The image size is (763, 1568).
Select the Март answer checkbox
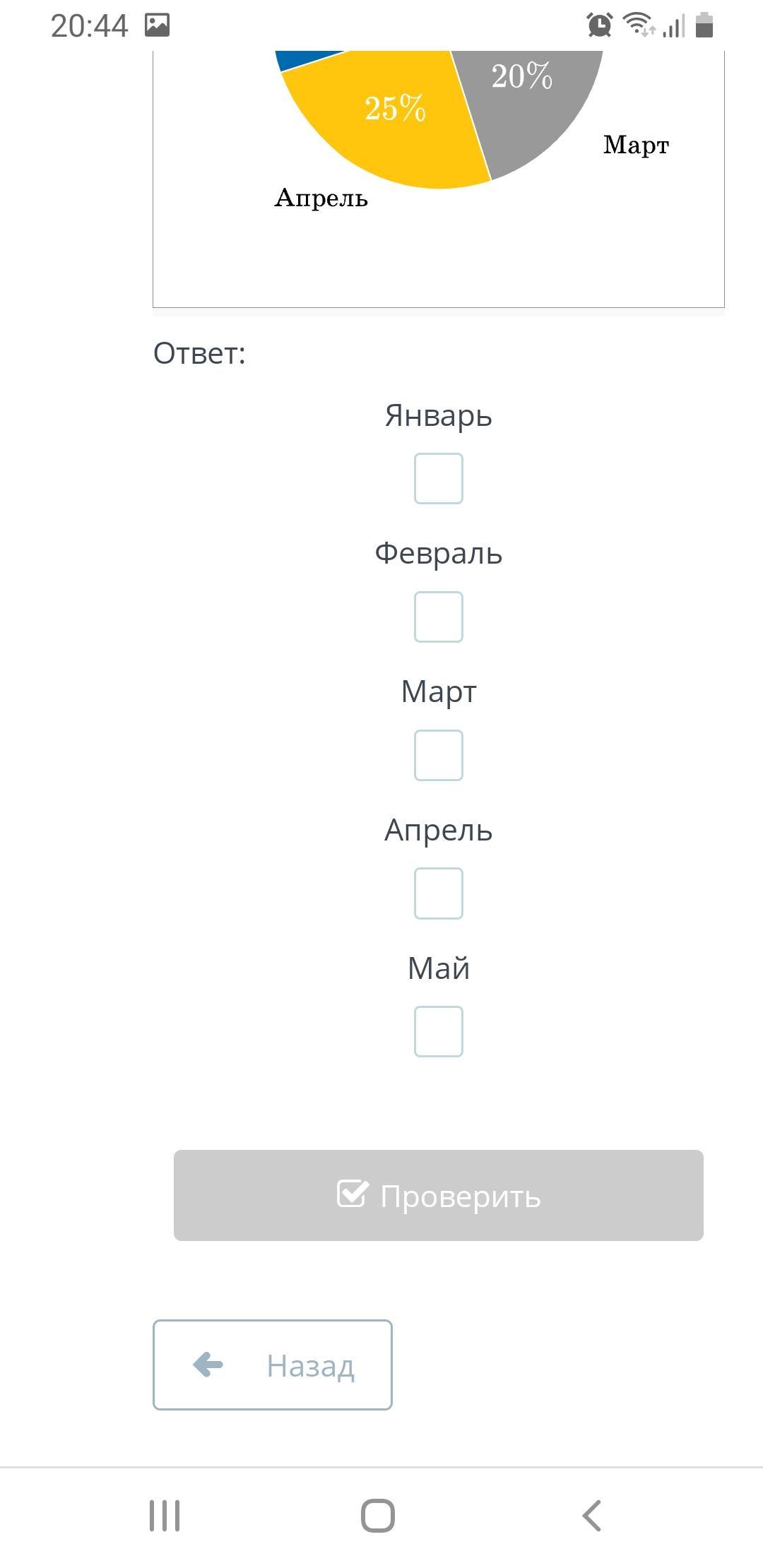pyautogui.click(x=438, y=755)
